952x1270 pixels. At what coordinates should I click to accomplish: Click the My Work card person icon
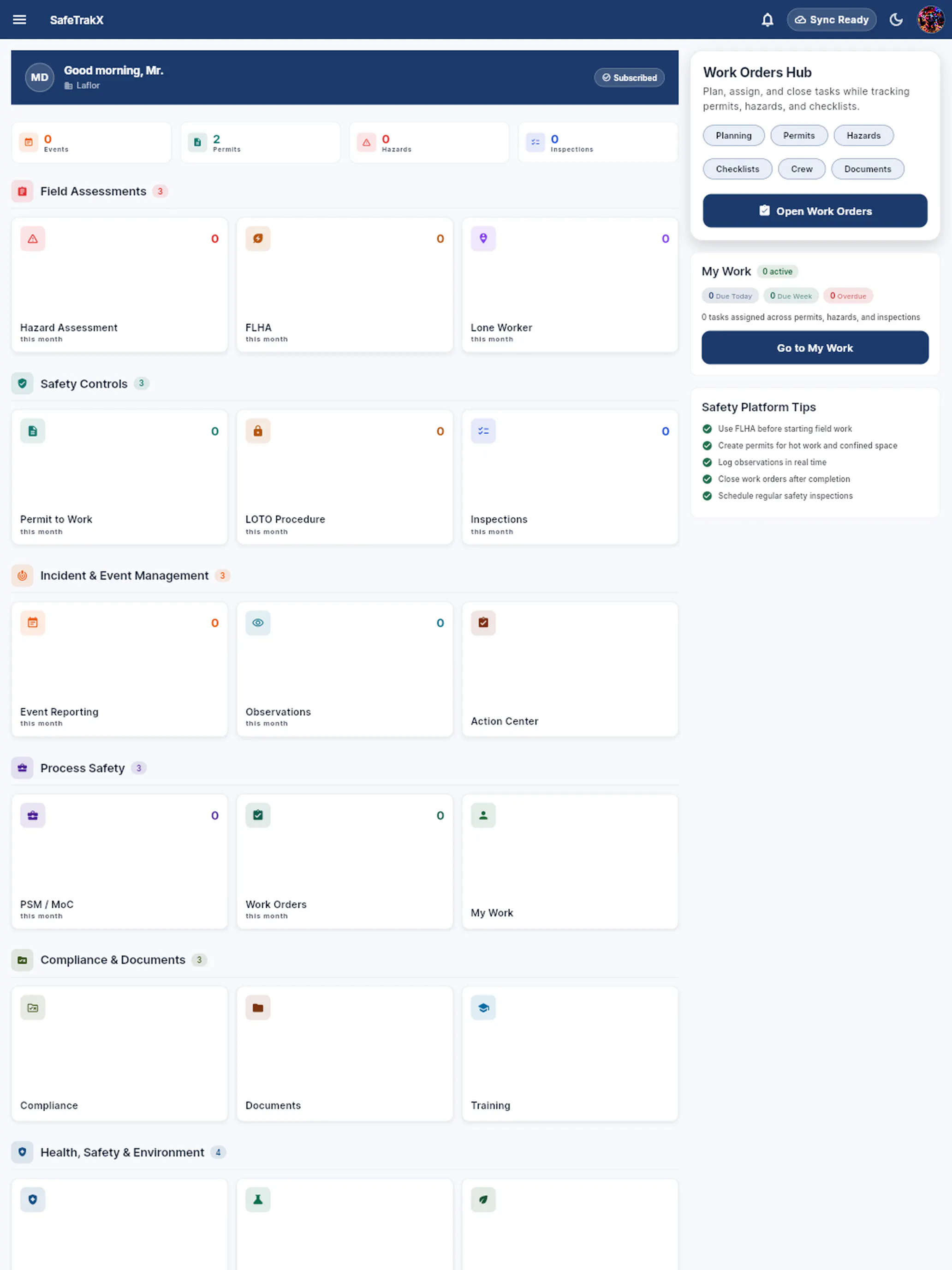483,815
